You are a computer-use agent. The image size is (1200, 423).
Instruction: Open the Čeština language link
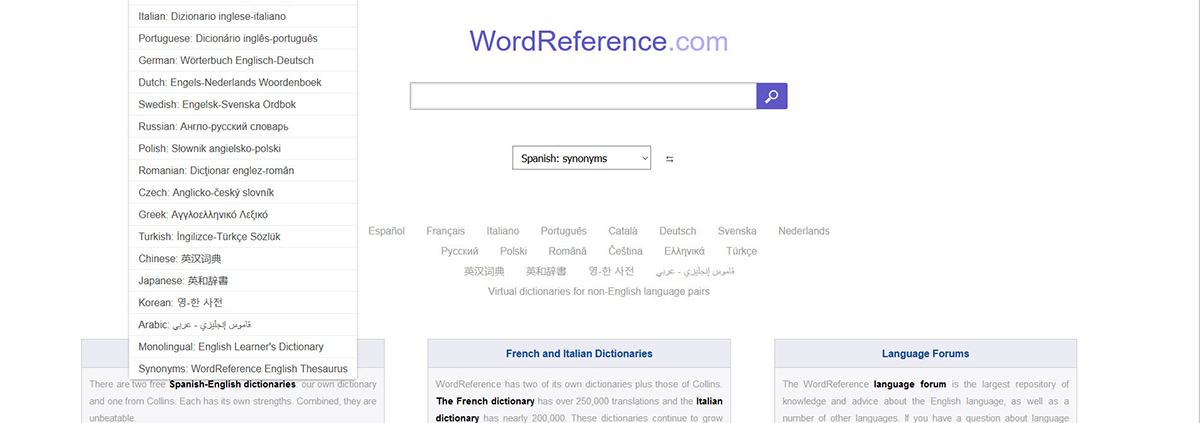625,251
